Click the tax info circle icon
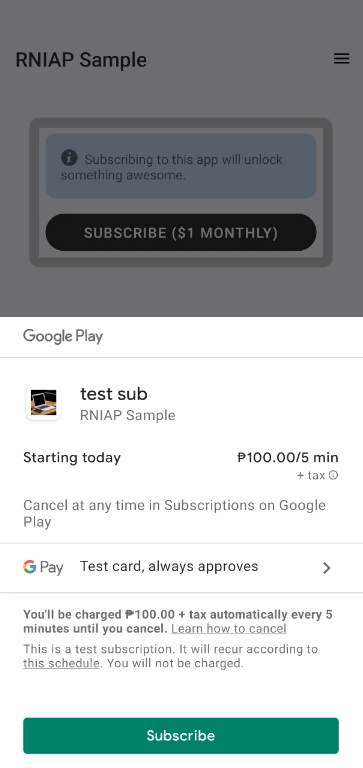Screen dimensions: 363x768 tap(333, 475)
